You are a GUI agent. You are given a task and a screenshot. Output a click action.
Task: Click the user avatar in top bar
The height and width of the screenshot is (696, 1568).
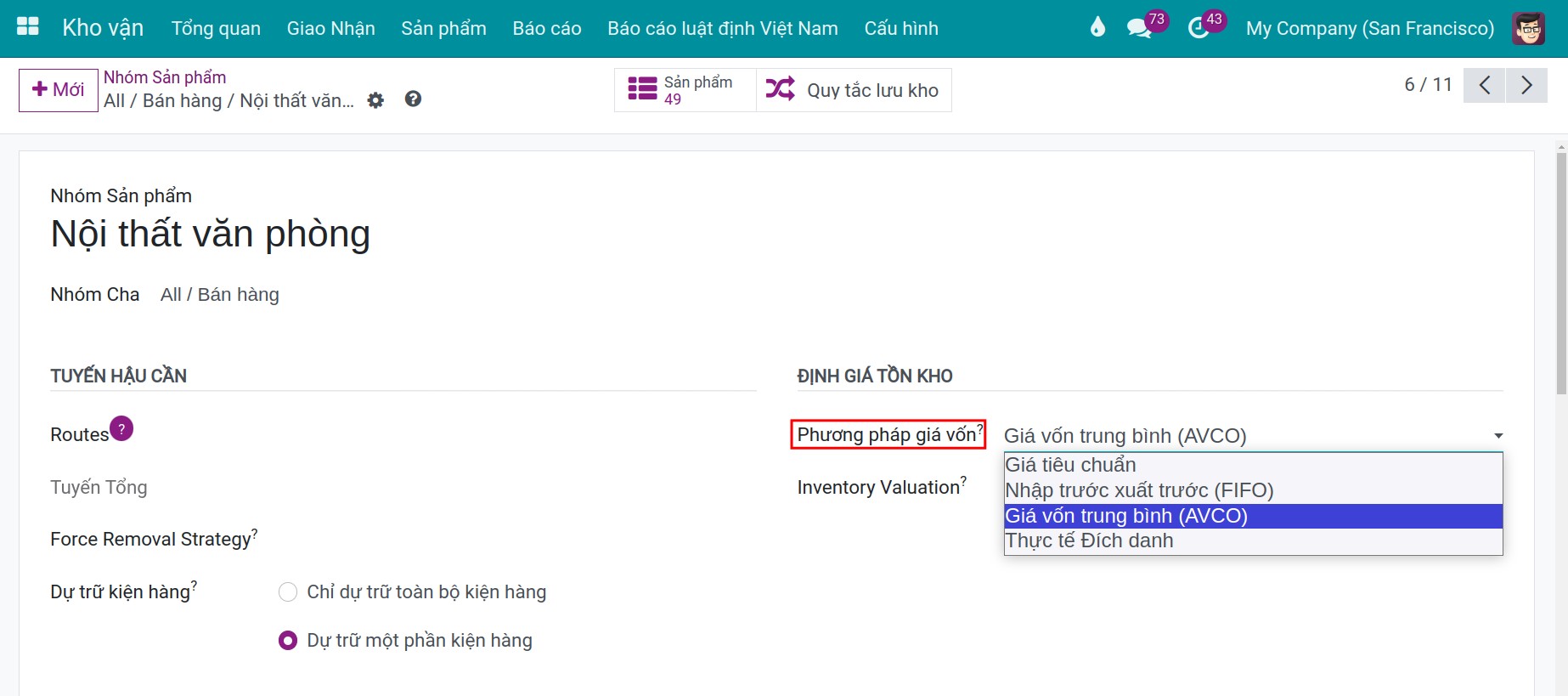point(1528,28)
